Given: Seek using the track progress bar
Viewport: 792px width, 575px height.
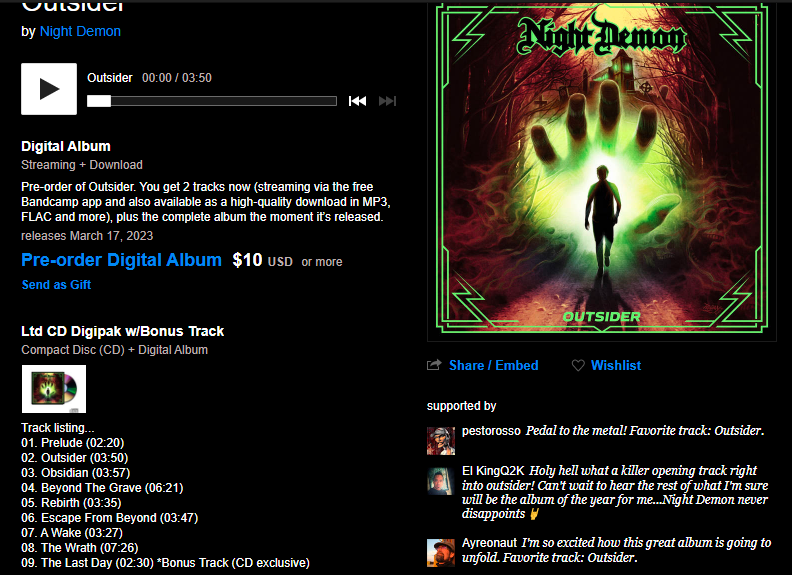Looking at the screenshot, I should click(212, 101).
